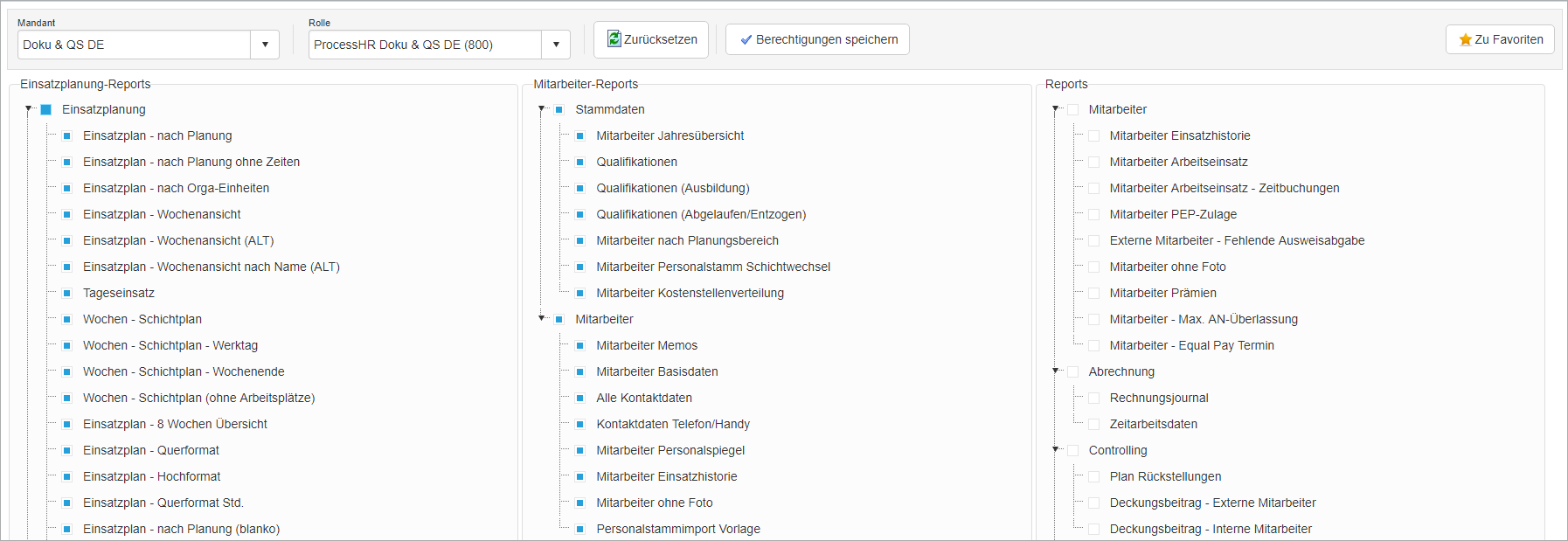Check Deckungsbeitrag - Externe Mitarbeiter
Image resolution: width=1568 pixels, height=541 pixels.
(x=1093, y=503)
